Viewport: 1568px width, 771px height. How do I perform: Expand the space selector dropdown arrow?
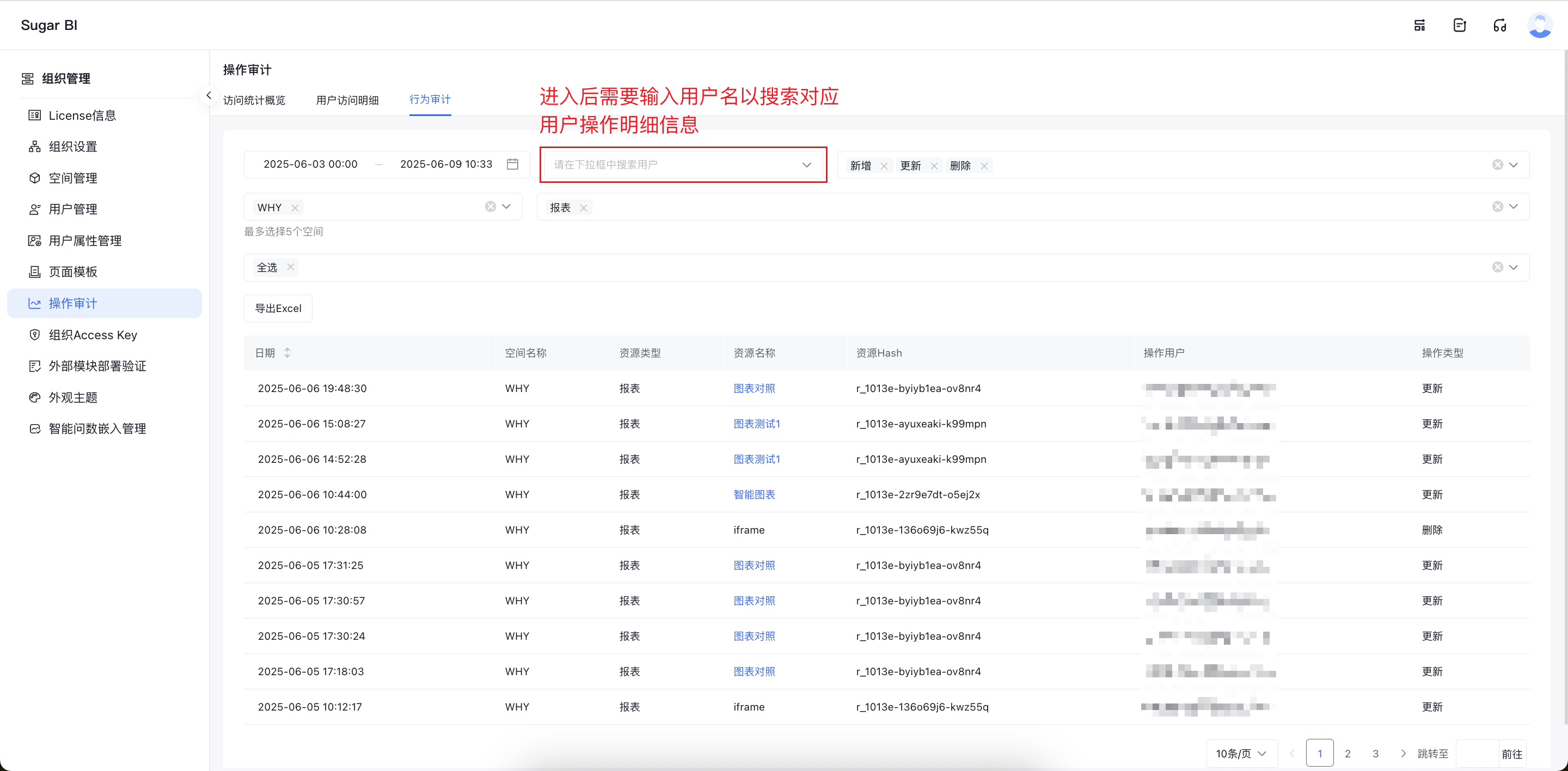(506, 207)
